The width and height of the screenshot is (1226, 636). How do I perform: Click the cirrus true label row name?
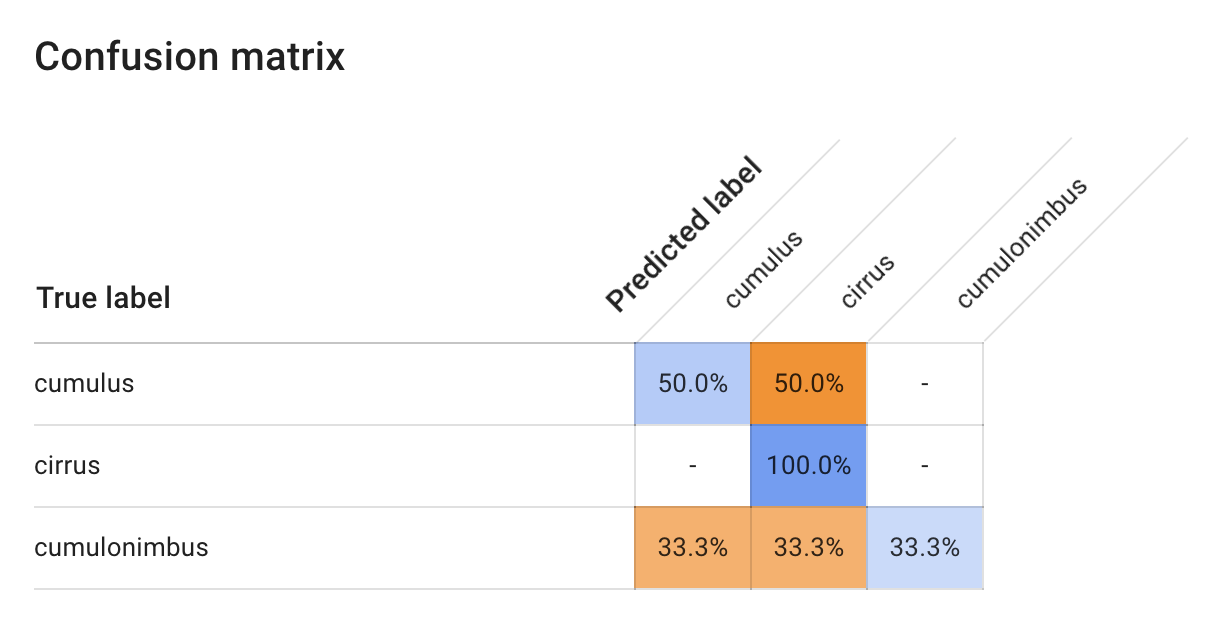point(67,466)
